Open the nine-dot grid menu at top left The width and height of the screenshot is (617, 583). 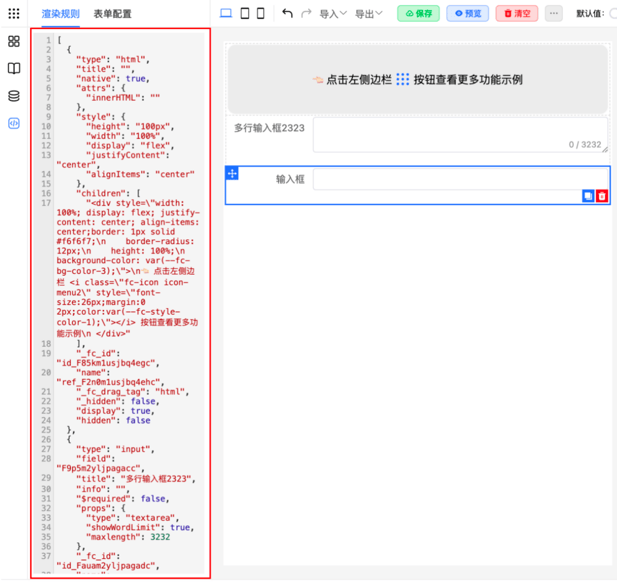14,14
